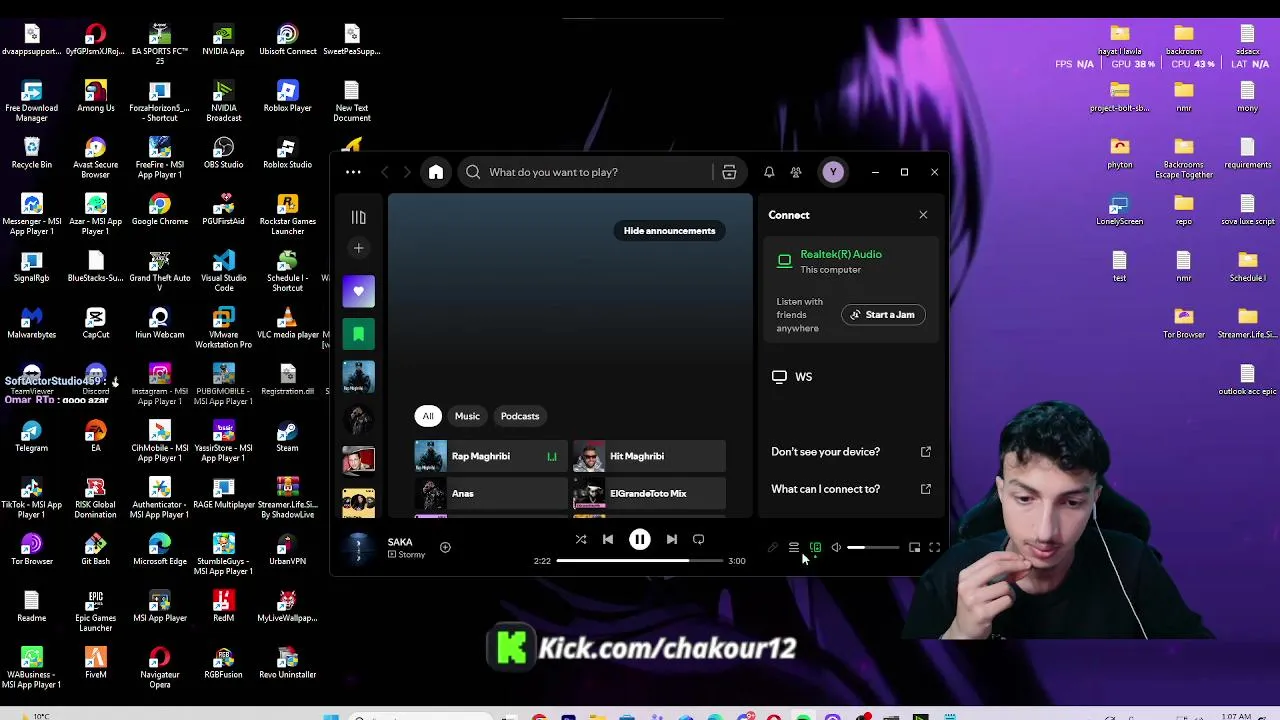Select the All filter chip
The width and height of the screenshot is (1280, 720).
(x=428, y=416)
